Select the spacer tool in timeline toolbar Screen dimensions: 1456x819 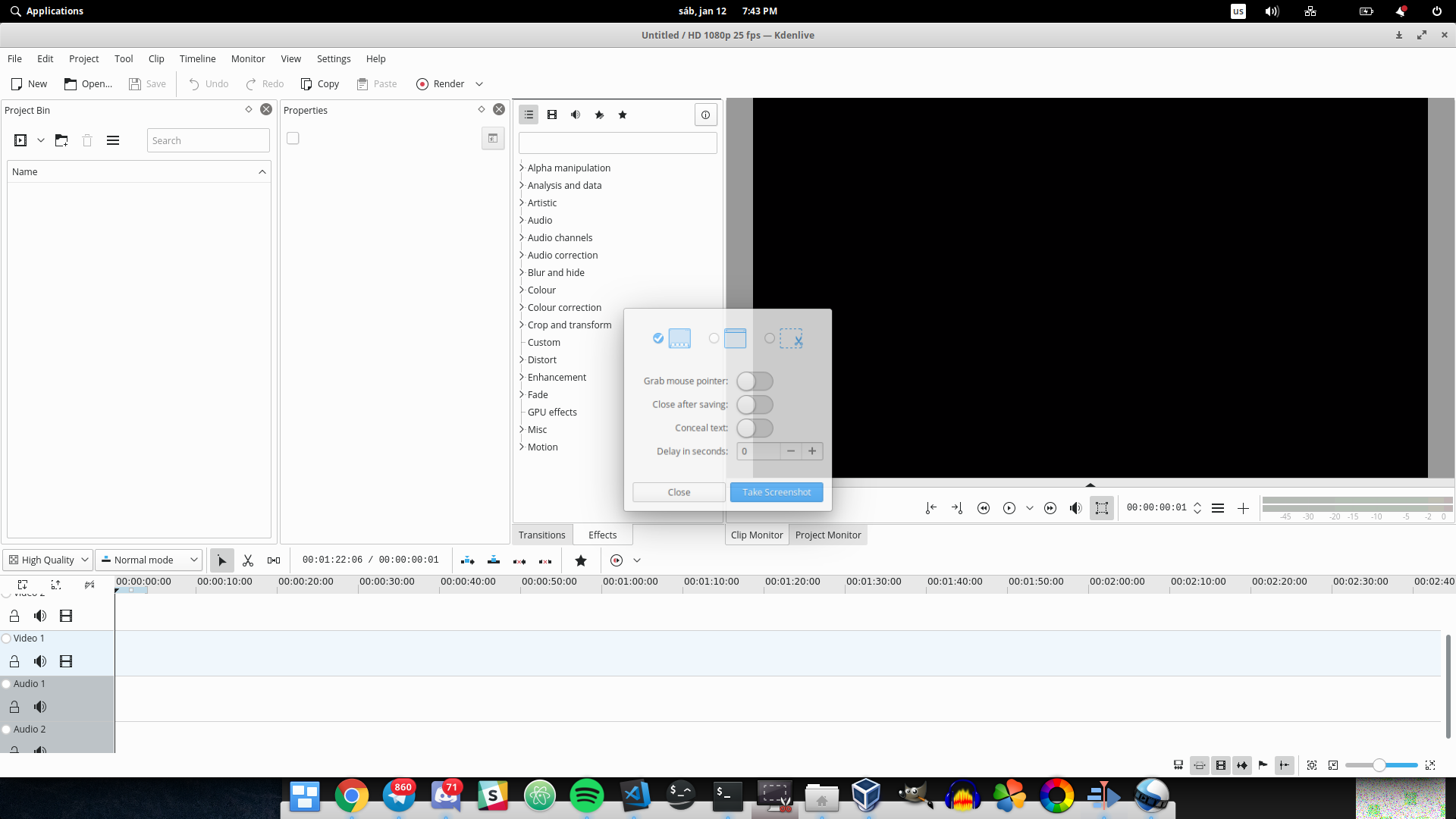pyautogui.click(x=274, y=560)
